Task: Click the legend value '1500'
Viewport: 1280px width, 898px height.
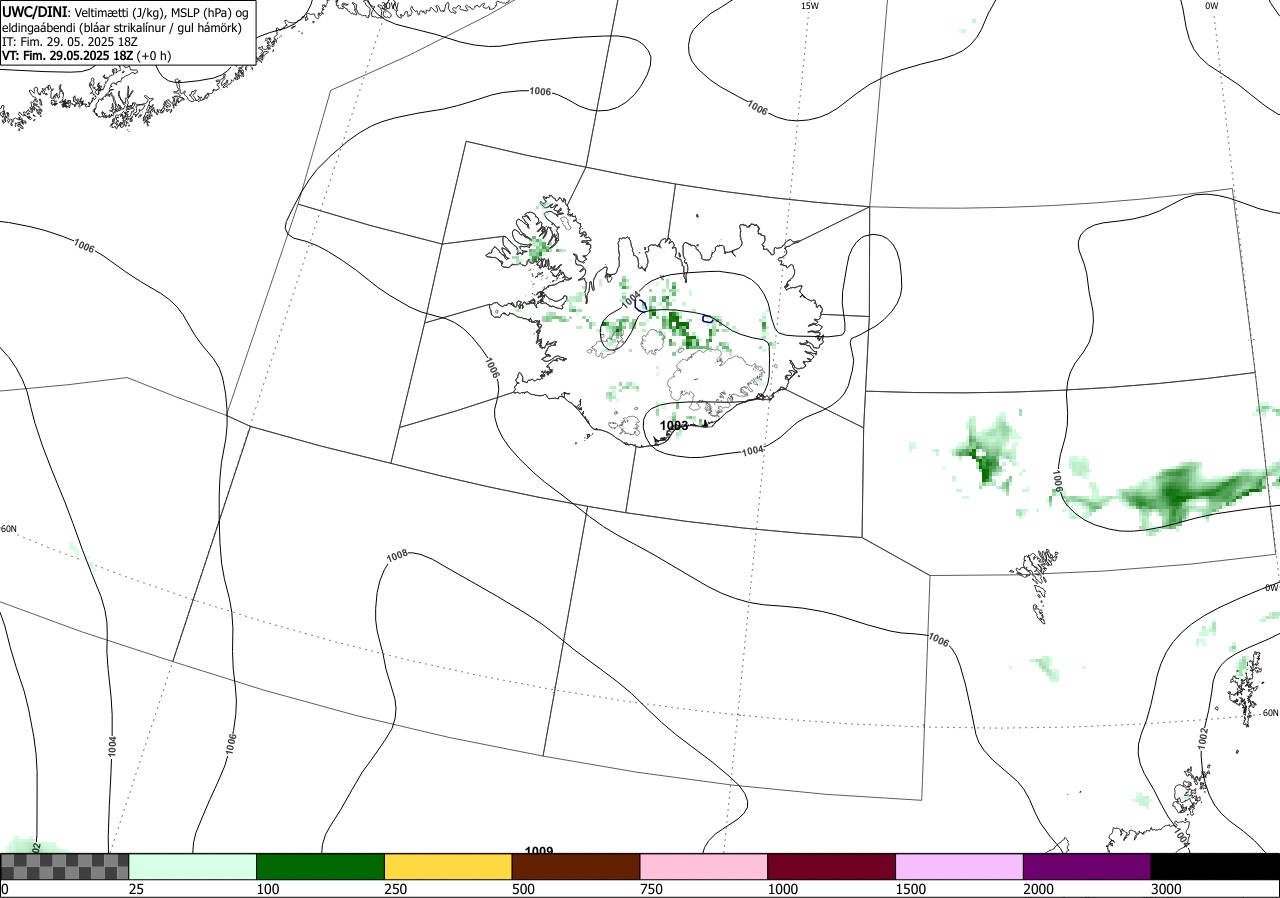Action: 910,889
